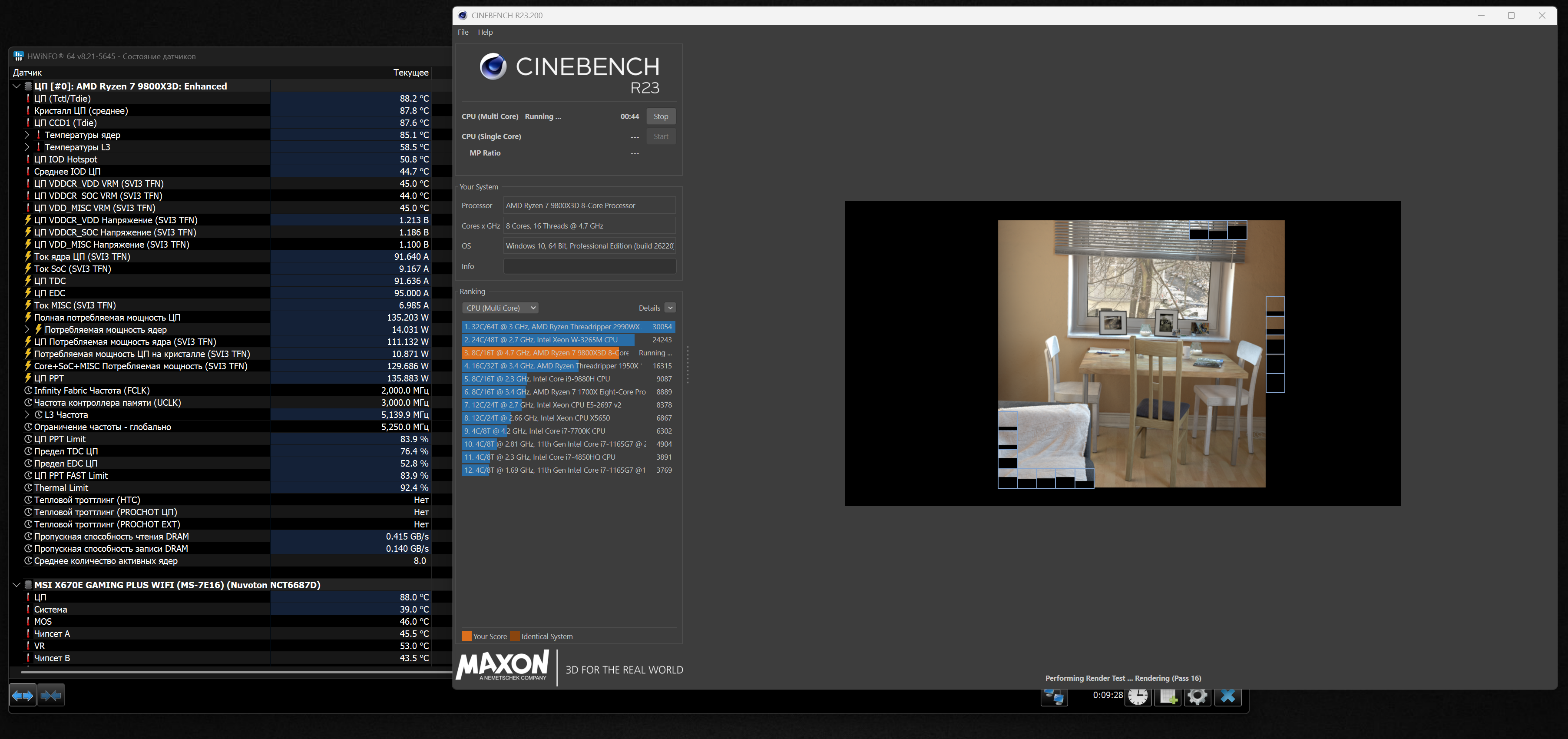
Task: Click thermometer icon next to ЦП (Tctl/Tdie)
Action: [28, 98]
